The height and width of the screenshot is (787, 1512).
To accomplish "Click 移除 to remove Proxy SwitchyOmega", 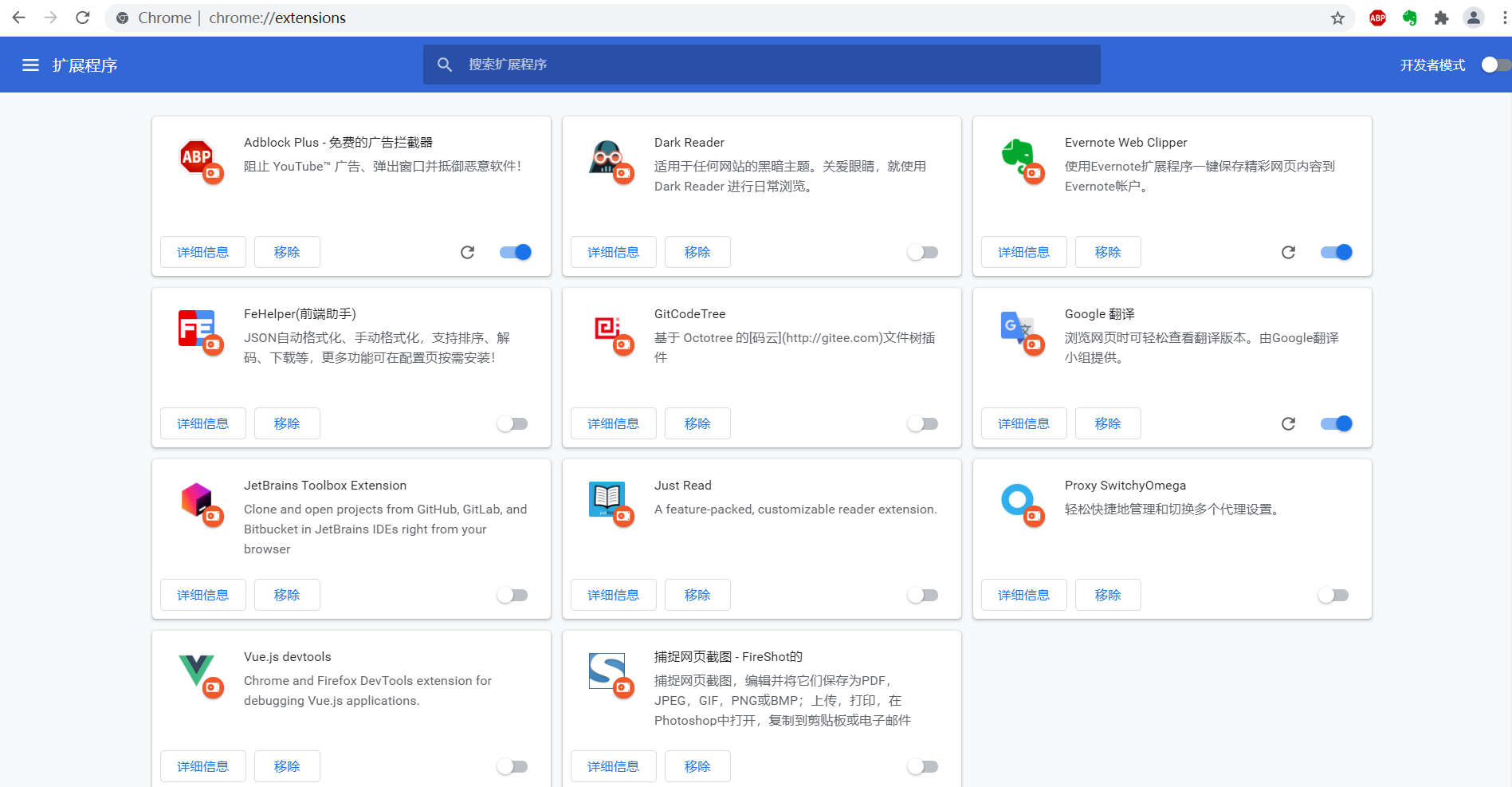I will click(1108, 595).
